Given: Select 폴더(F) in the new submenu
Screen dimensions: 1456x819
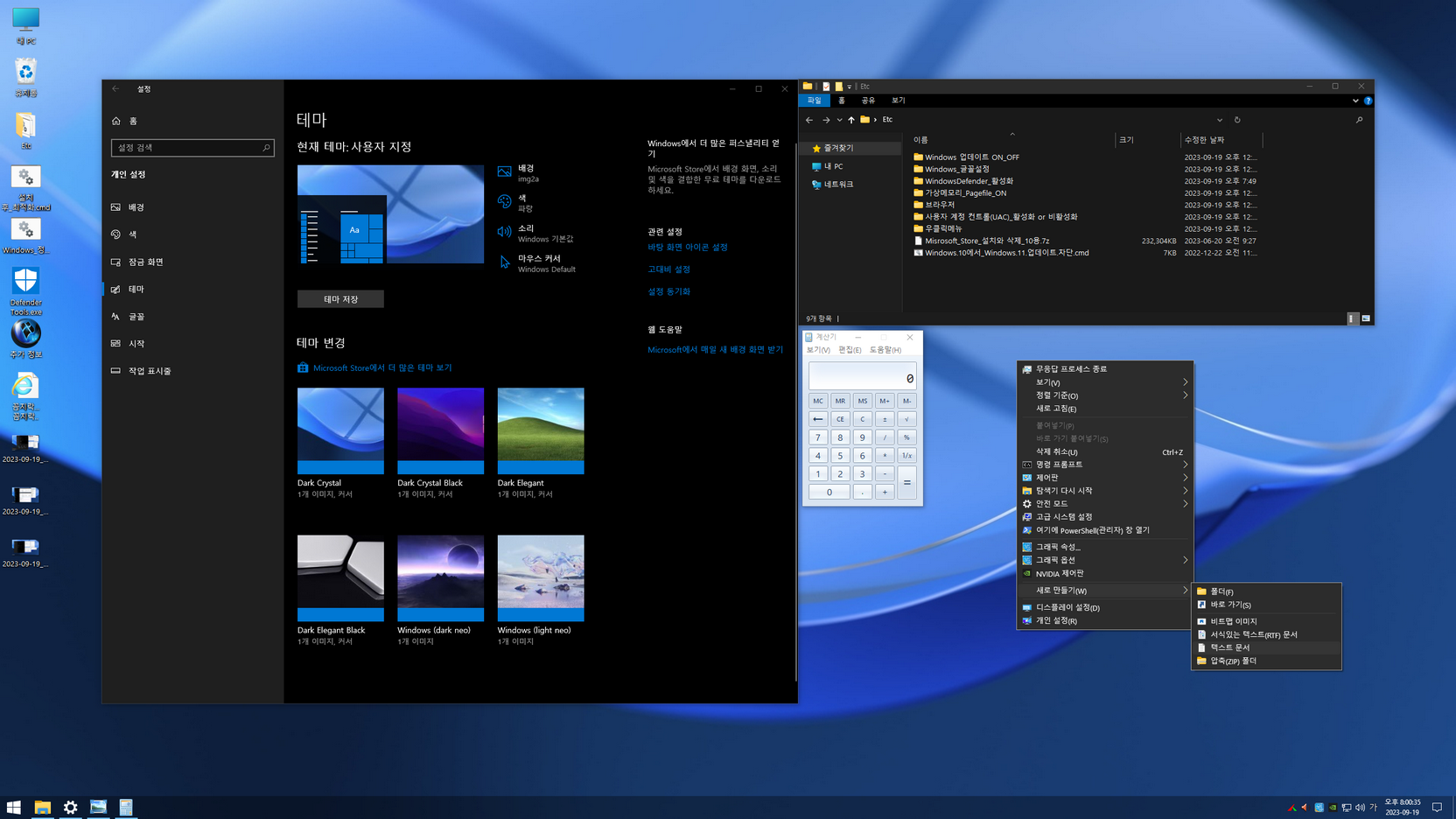Looking at the screenshot, I should [x=1266, y=591].
